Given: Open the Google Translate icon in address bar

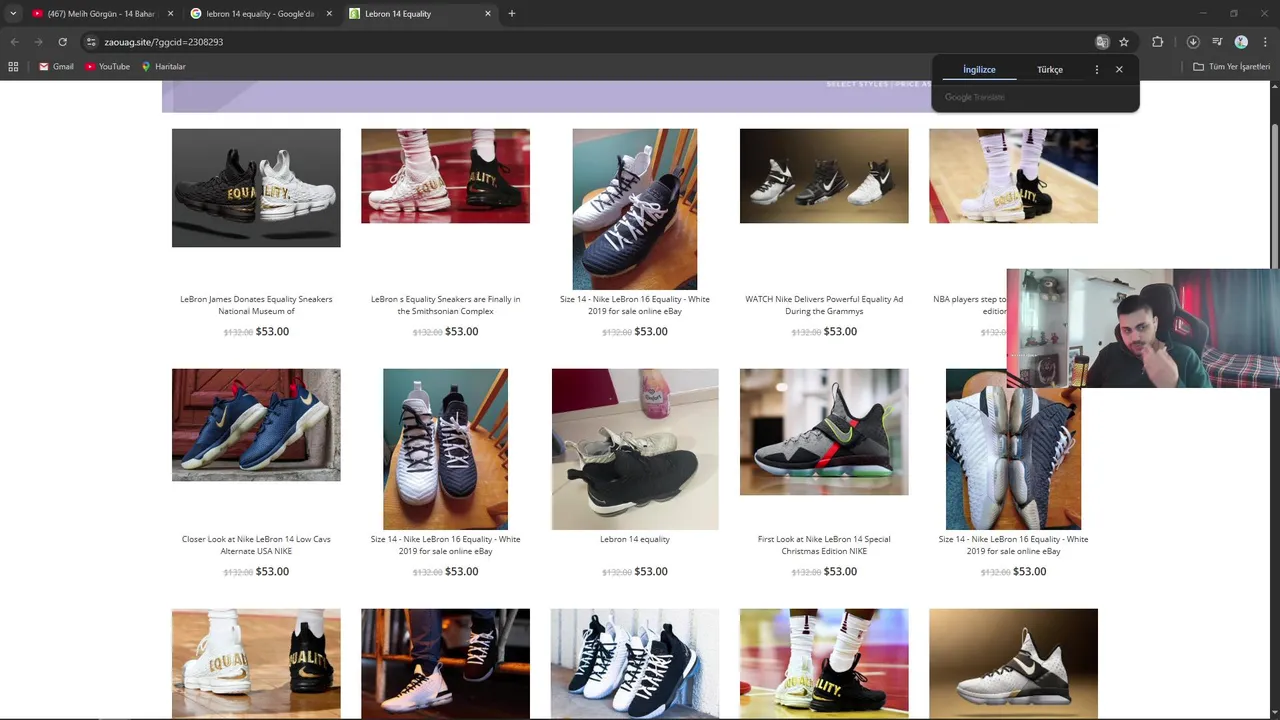Looking at the screenshot, I should click(x=1102, y=42).
